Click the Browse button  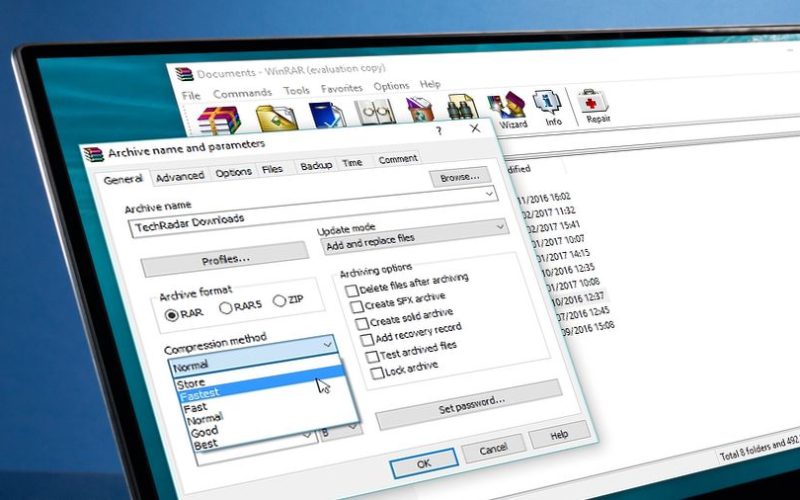coord(460,176)
